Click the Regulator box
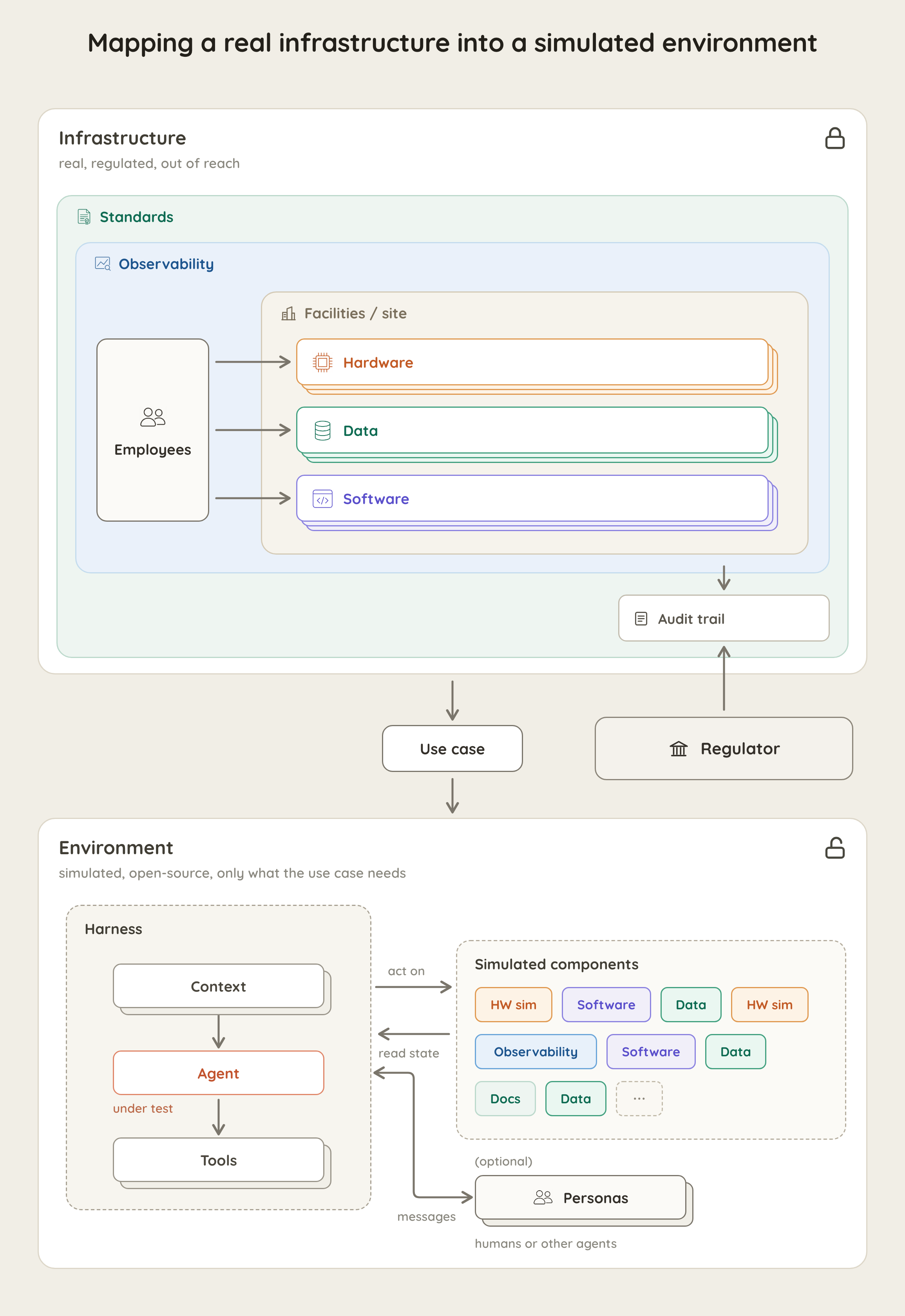Image resolution: width=905 pixels, height=1316 pixels. [x=724, y=749]
